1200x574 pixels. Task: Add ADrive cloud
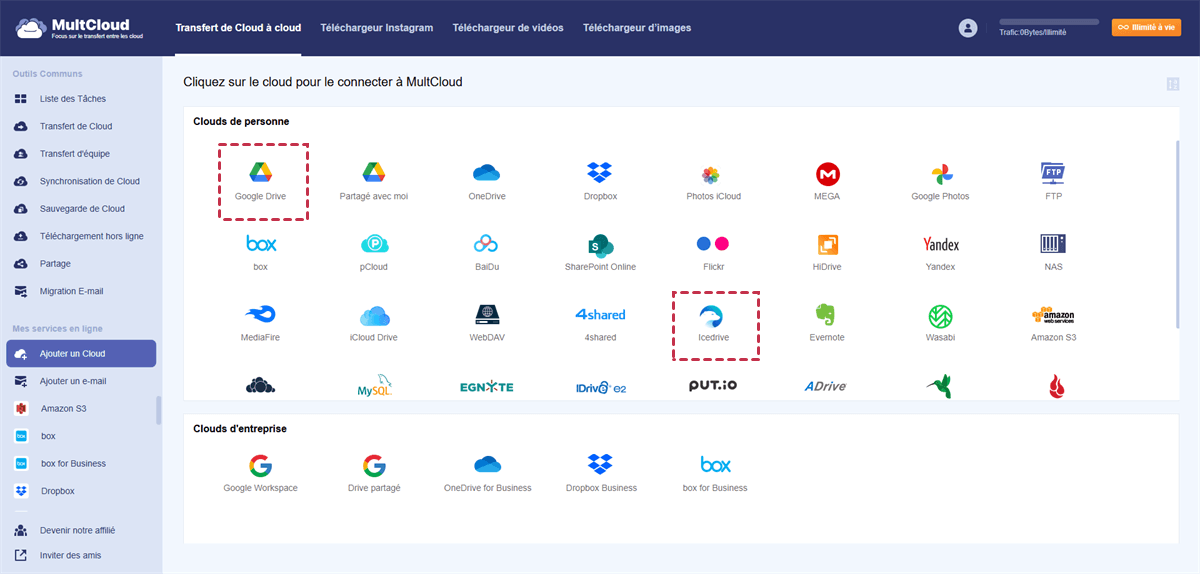(x=827, y=387)
